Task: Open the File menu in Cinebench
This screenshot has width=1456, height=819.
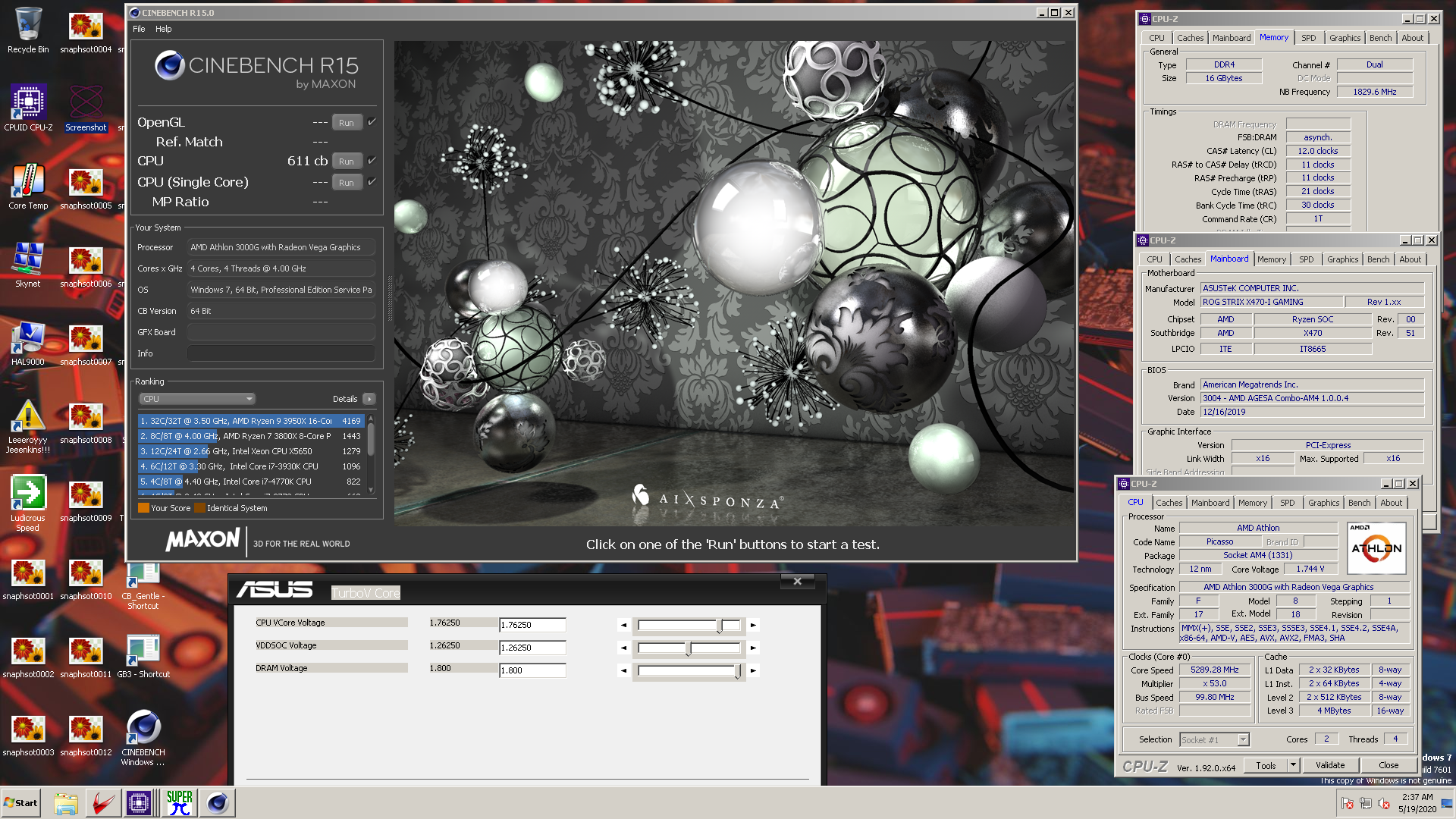Action: [139, 29]
